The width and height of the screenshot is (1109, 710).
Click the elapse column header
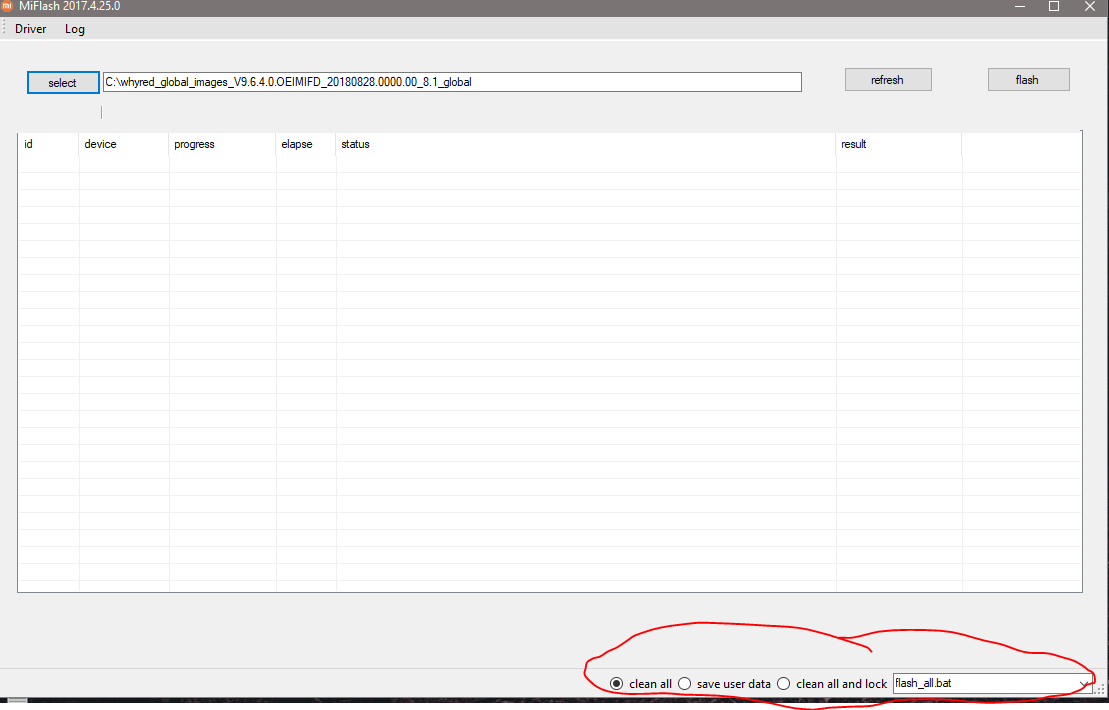coord(306,144)
